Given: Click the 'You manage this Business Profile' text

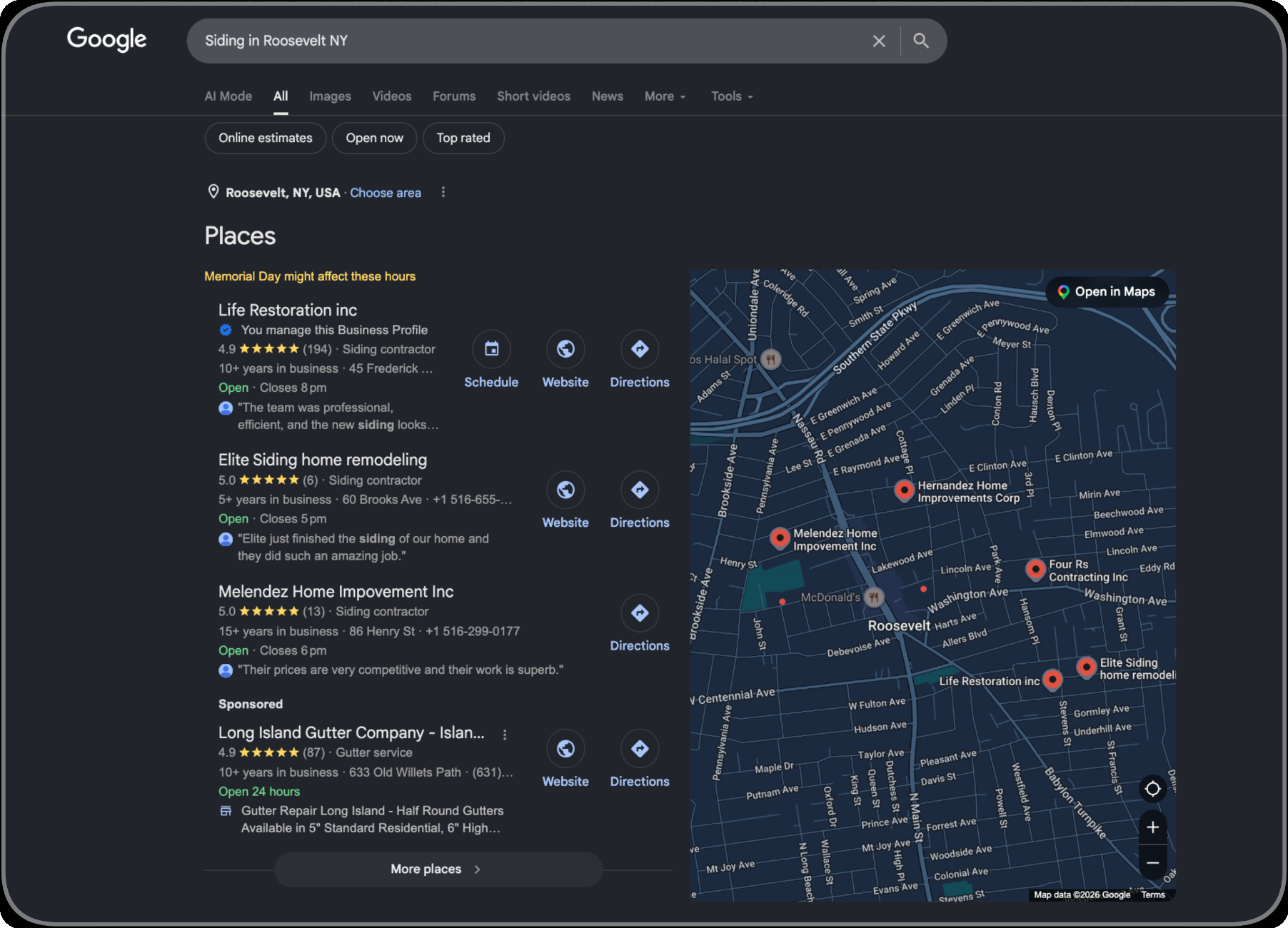Looking at the screenshot, I should [334, 330].
